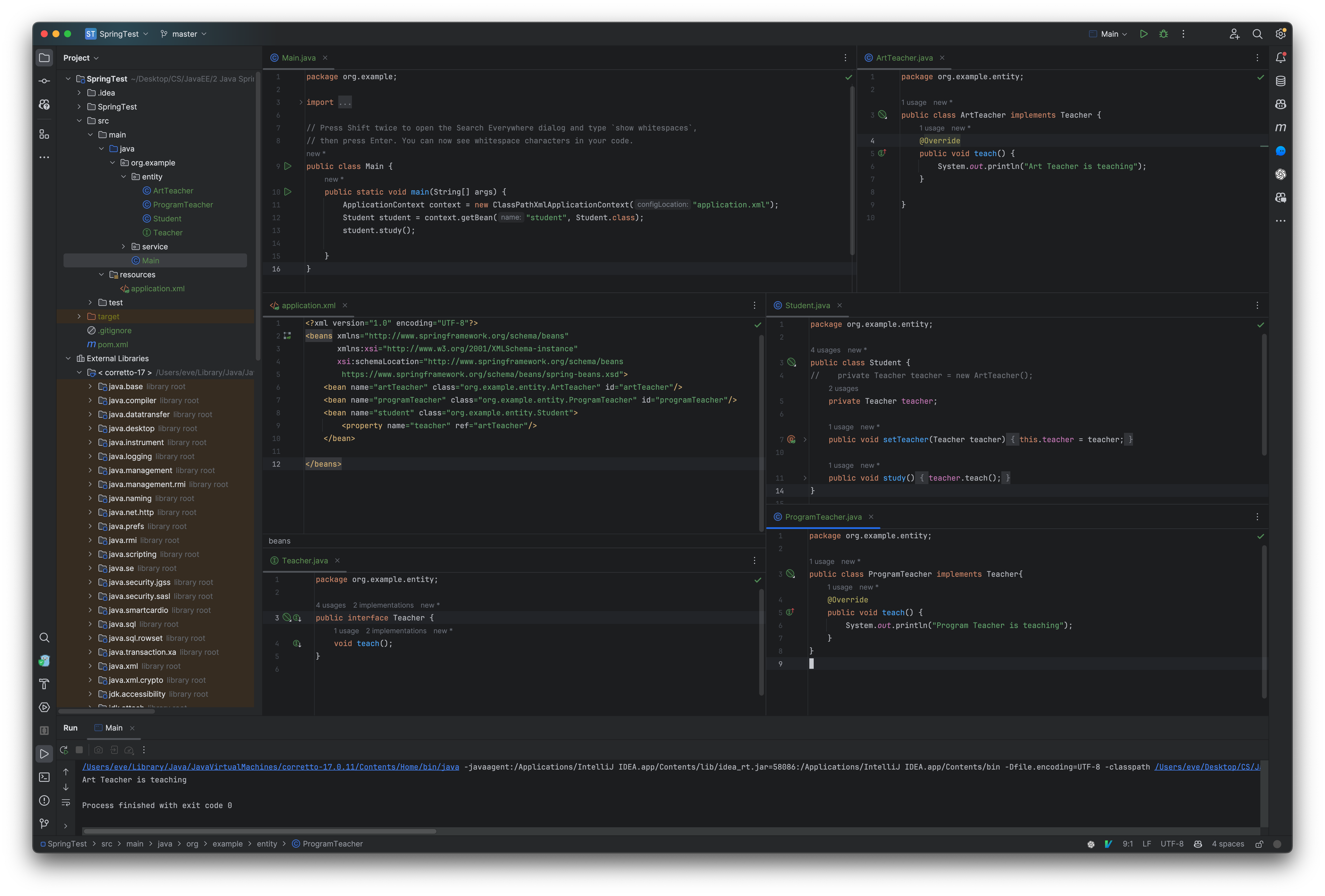
Task: Toggle the green checkmark on Teacher.java
Action: tap(757, 579)
